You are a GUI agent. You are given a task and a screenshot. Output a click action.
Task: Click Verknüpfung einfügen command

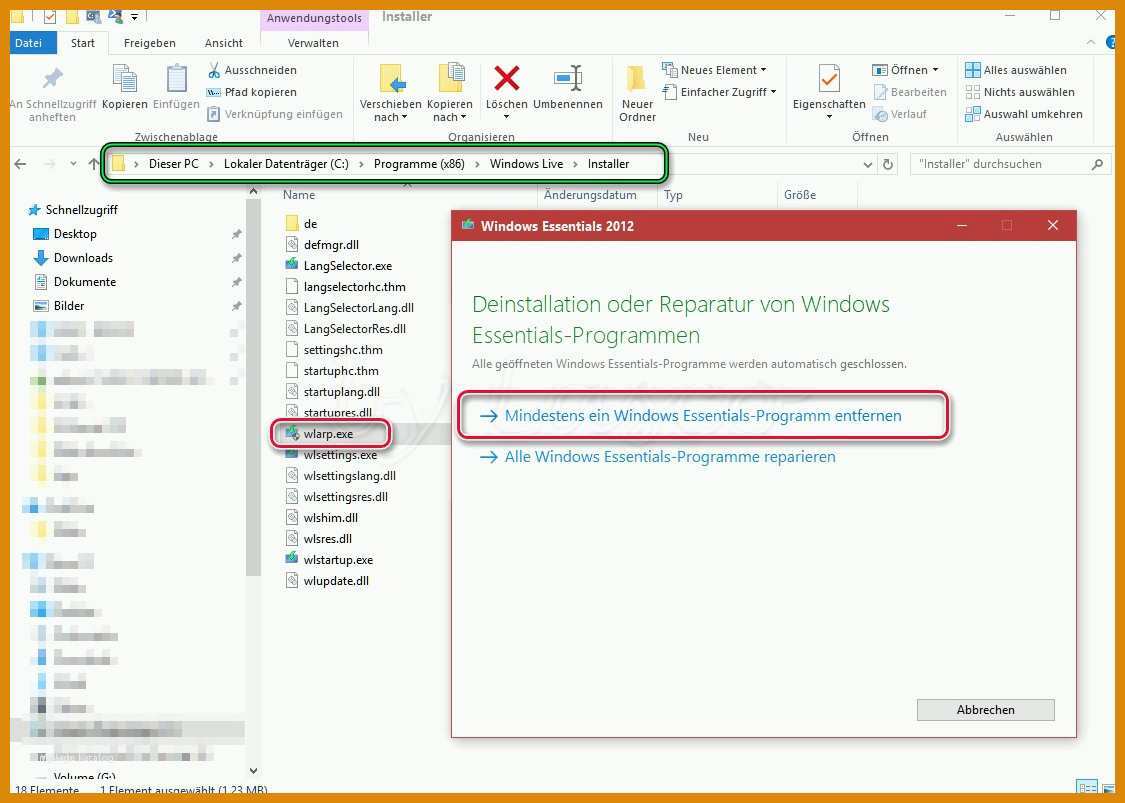point(275,114)
